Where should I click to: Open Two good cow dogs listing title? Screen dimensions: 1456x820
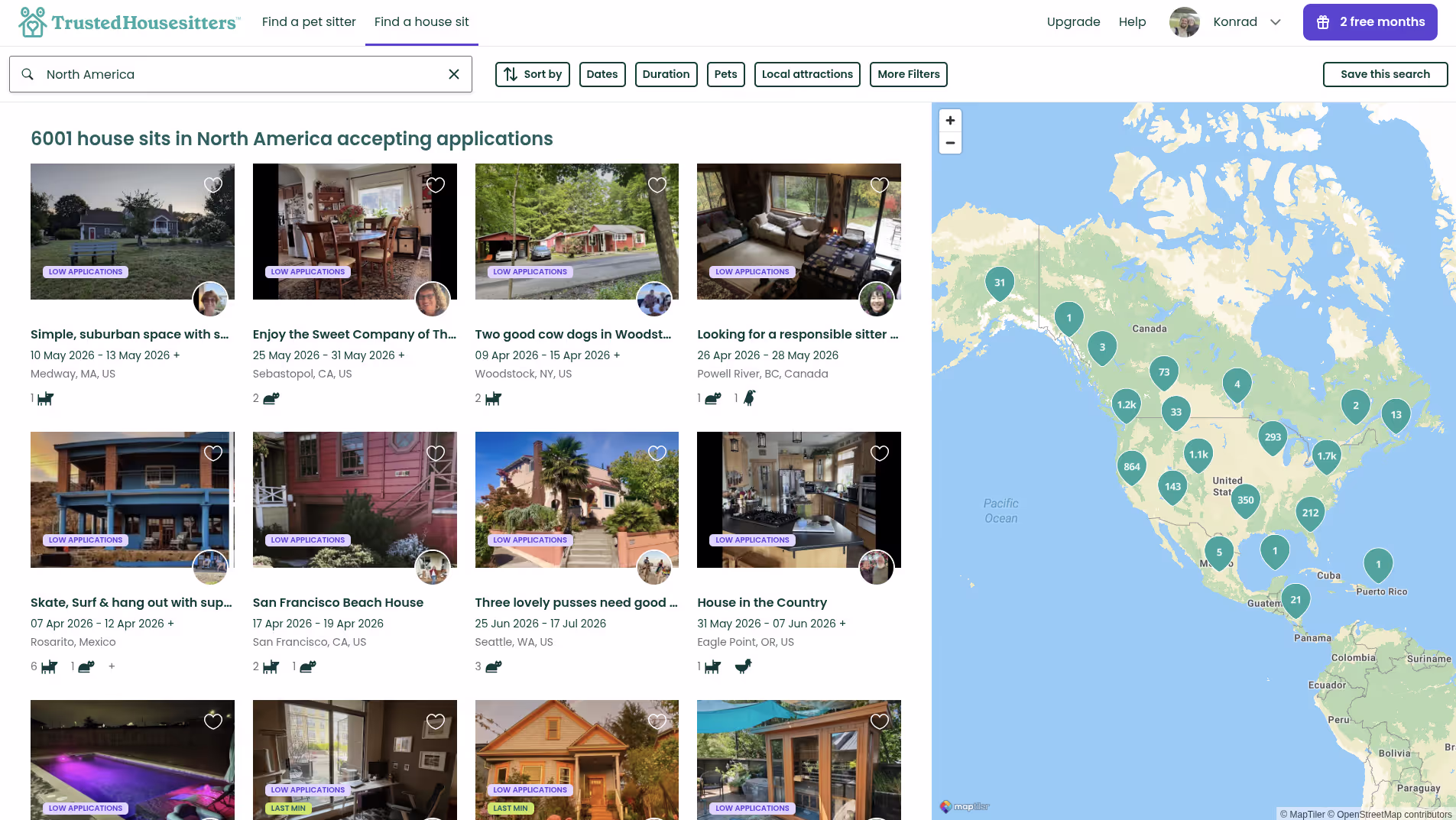[573, 335]
